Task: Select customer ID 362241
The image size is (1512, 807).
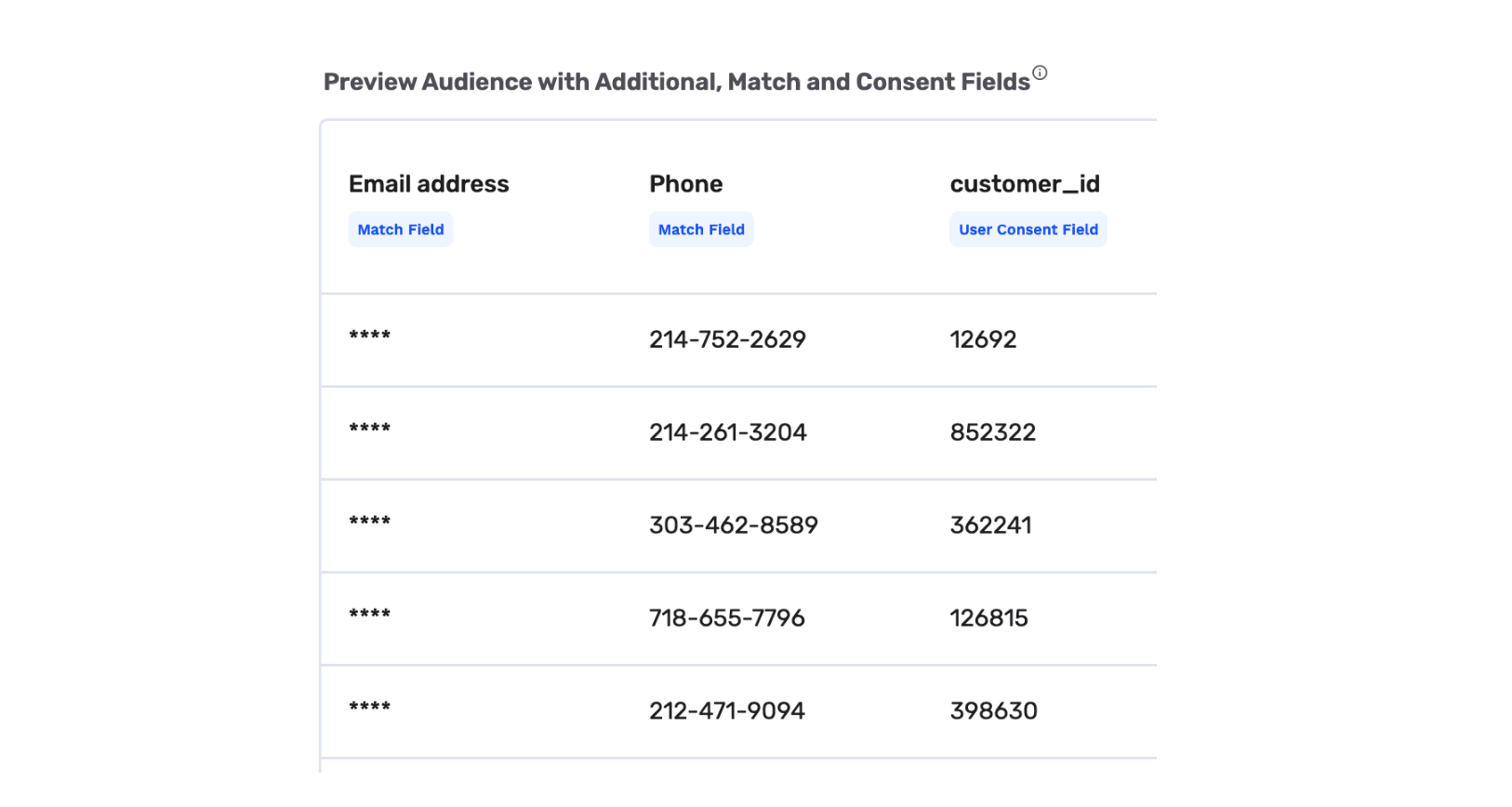Action: [x=990, y=525]
